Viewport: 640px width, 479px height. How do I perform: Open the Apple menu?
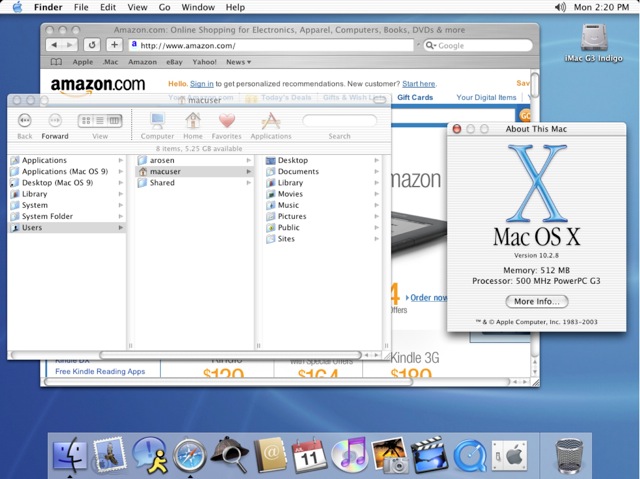(17, 7)
